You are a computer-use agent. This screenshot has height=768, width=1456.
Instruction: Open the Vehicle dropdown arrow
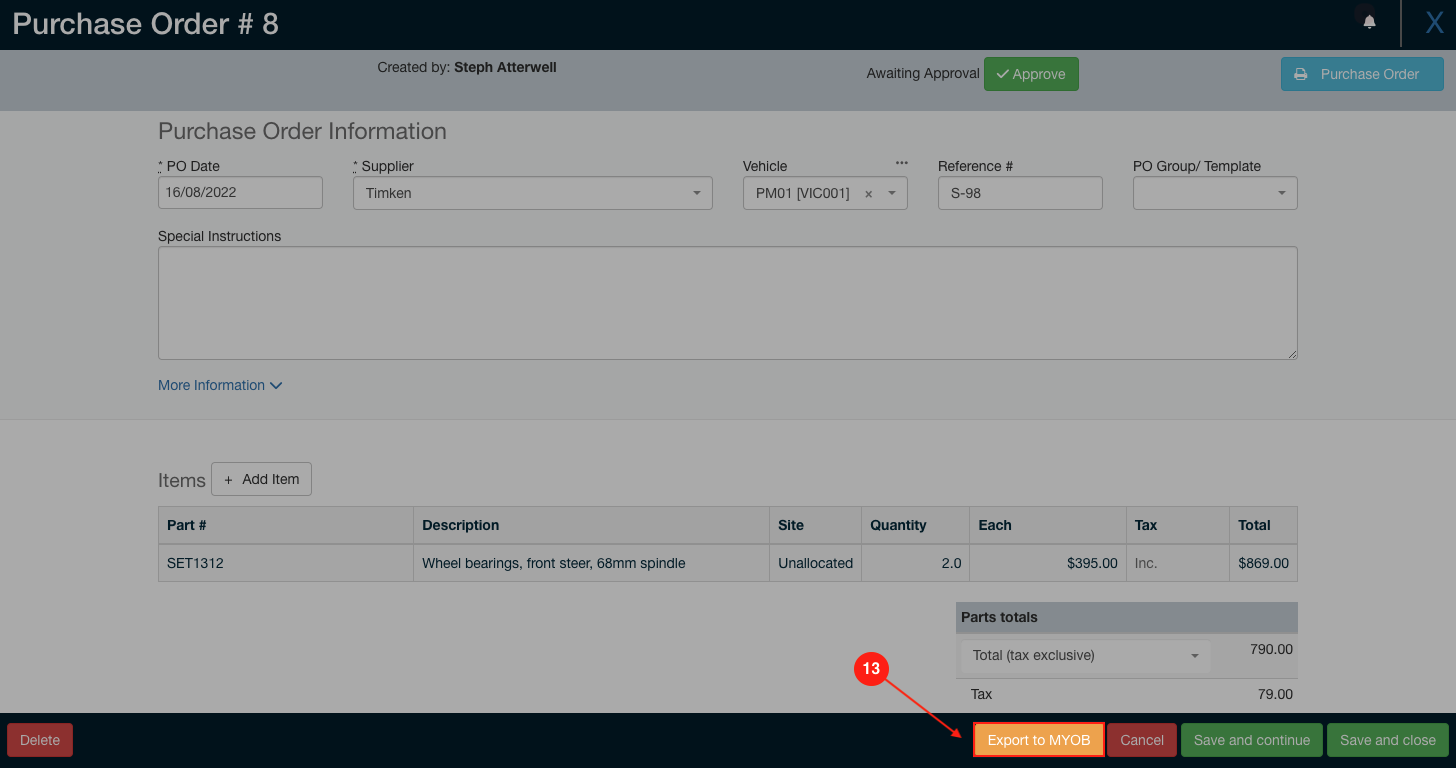click(x=892, y=194)
